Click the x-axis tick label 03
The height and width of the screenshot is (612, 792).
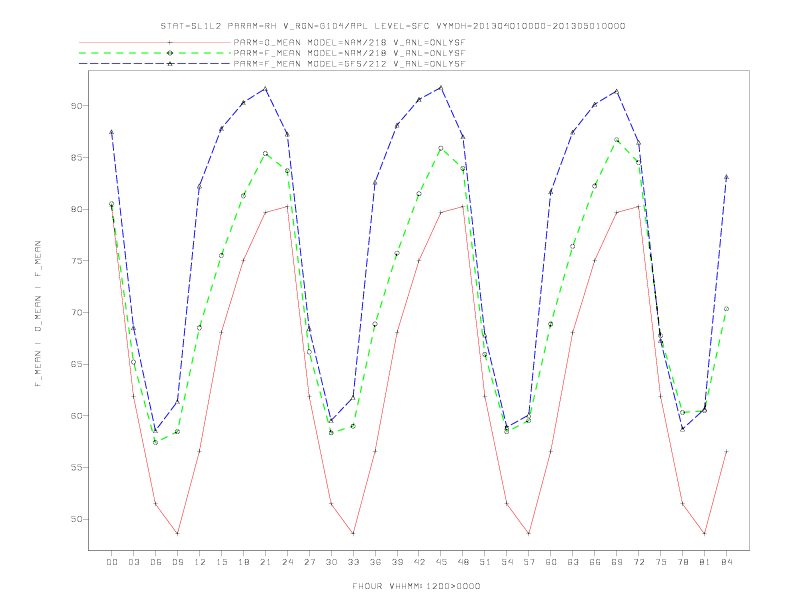(133, 562)
